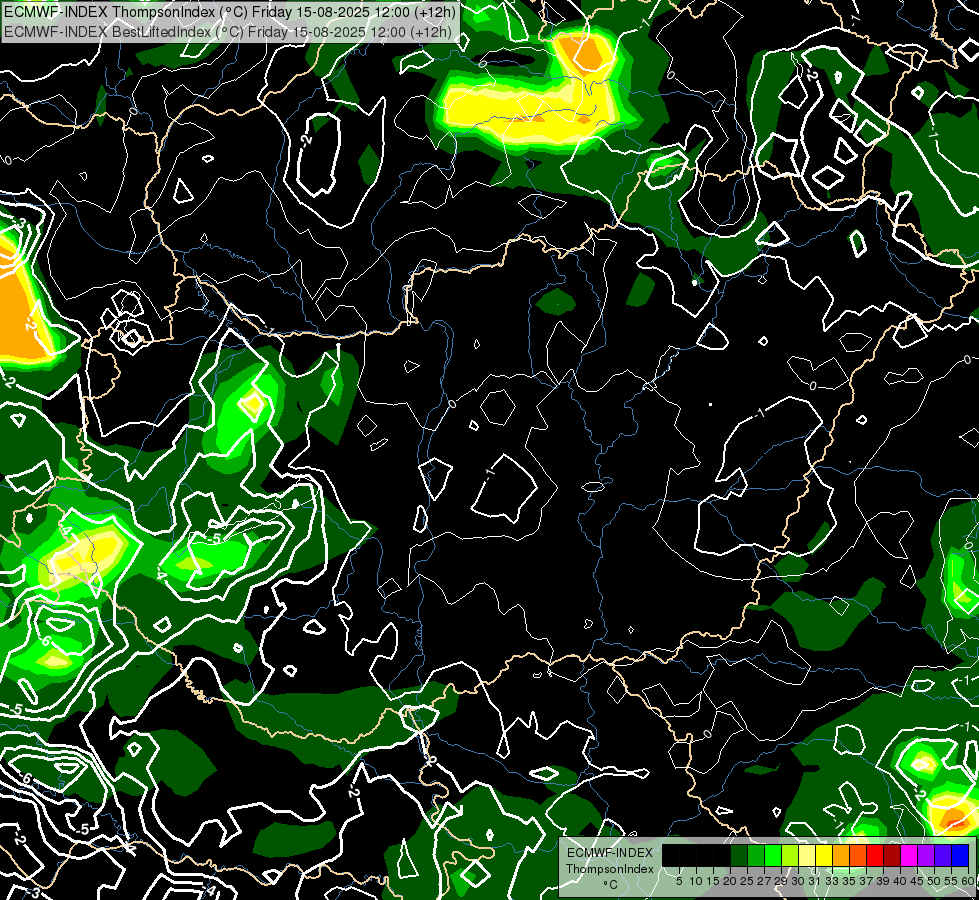Click the ThompsonIndex label in the legend
Viewport: 979px width, 900px height.
click(610, 869)
